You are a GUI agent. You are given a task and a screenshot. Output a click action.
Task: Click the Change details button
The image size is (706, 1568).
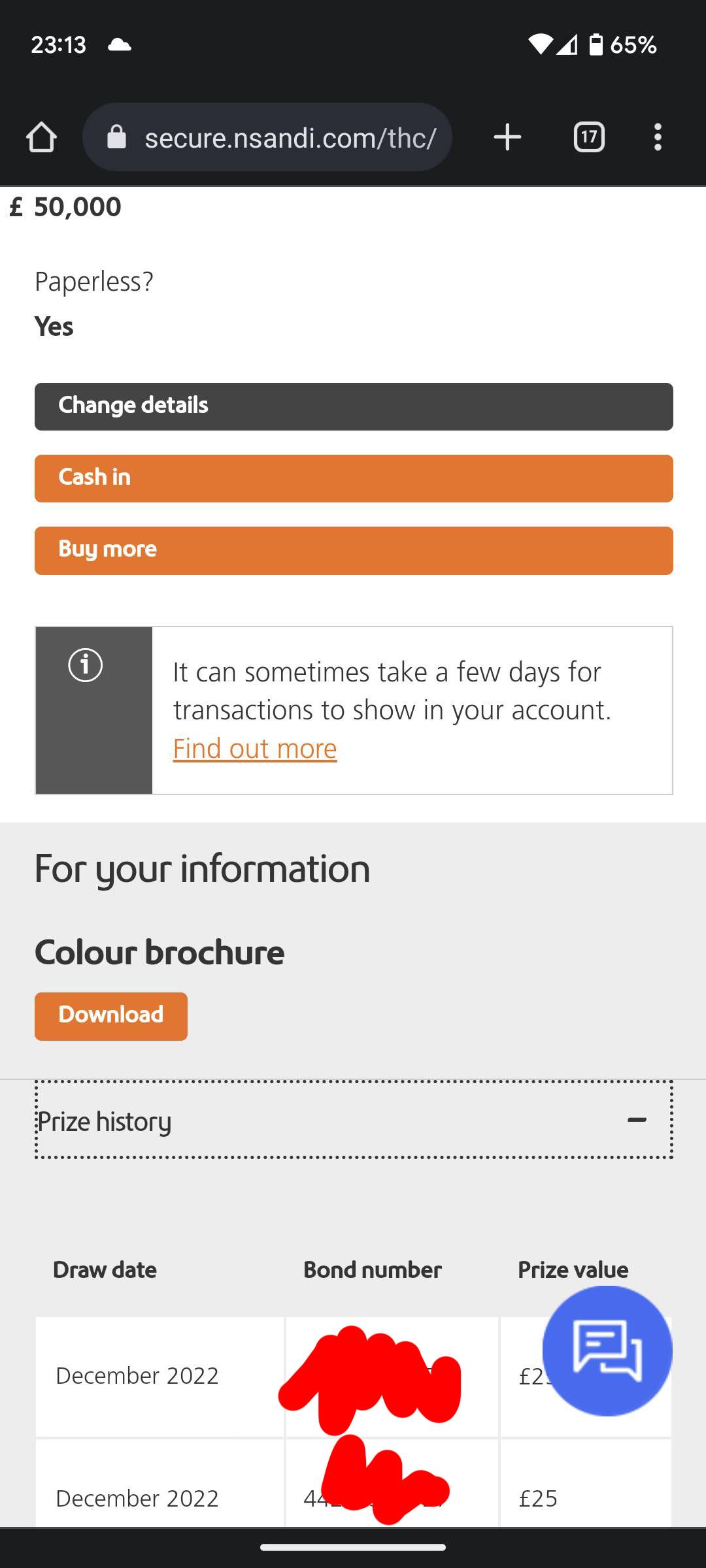coord(354,406)
